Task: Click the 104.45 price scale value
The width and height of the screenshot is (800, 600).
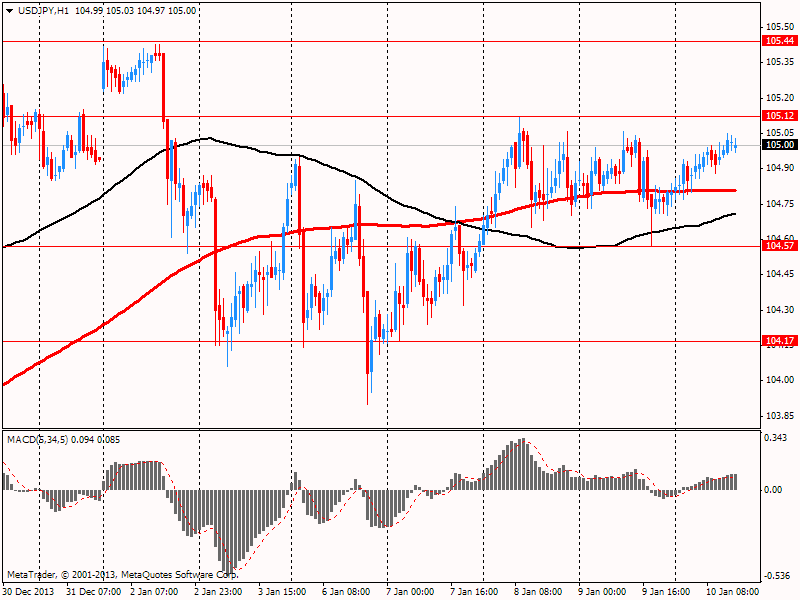Action: tap(780, 274)
